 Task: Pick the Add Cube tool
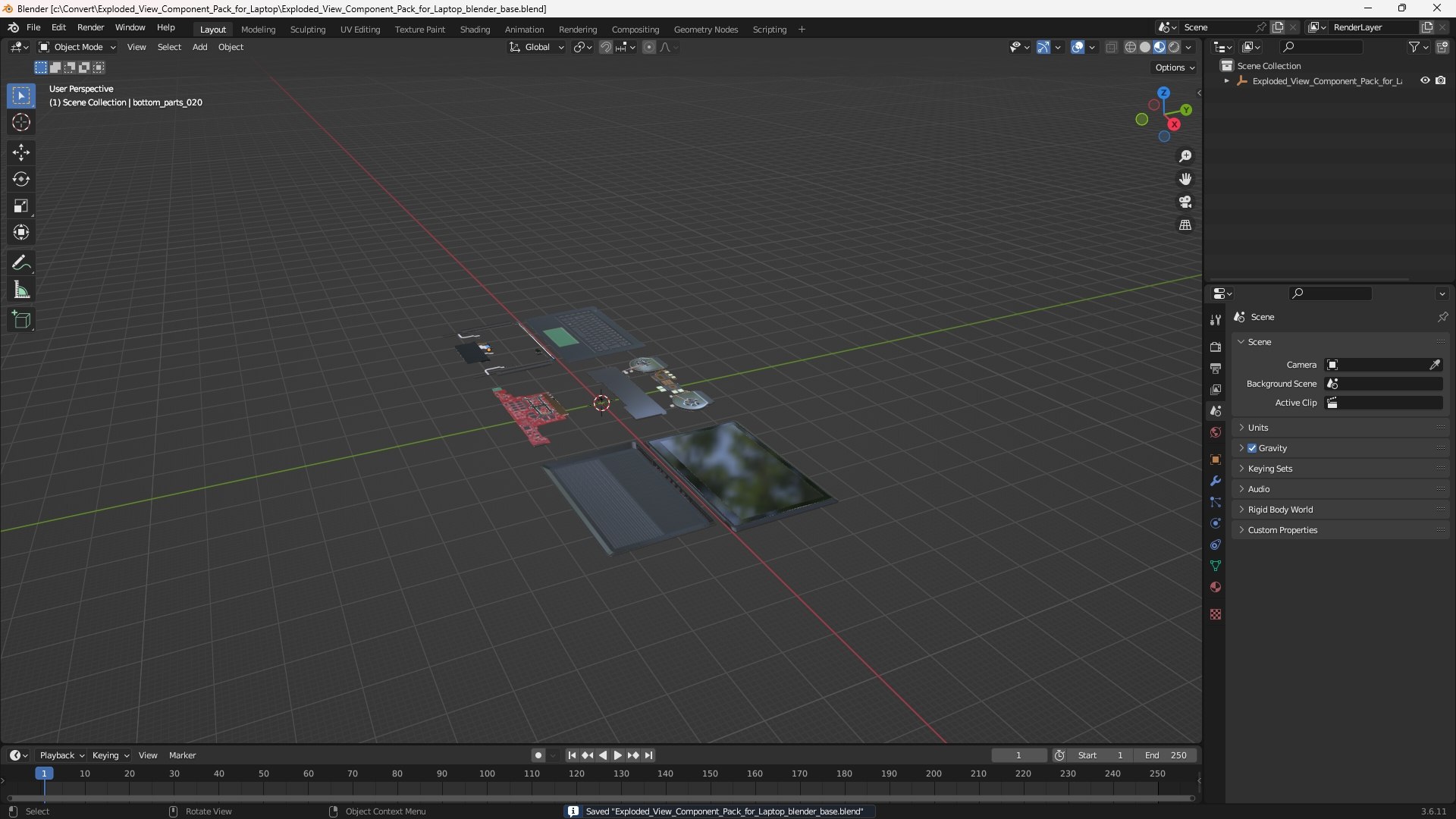point(21,320)
